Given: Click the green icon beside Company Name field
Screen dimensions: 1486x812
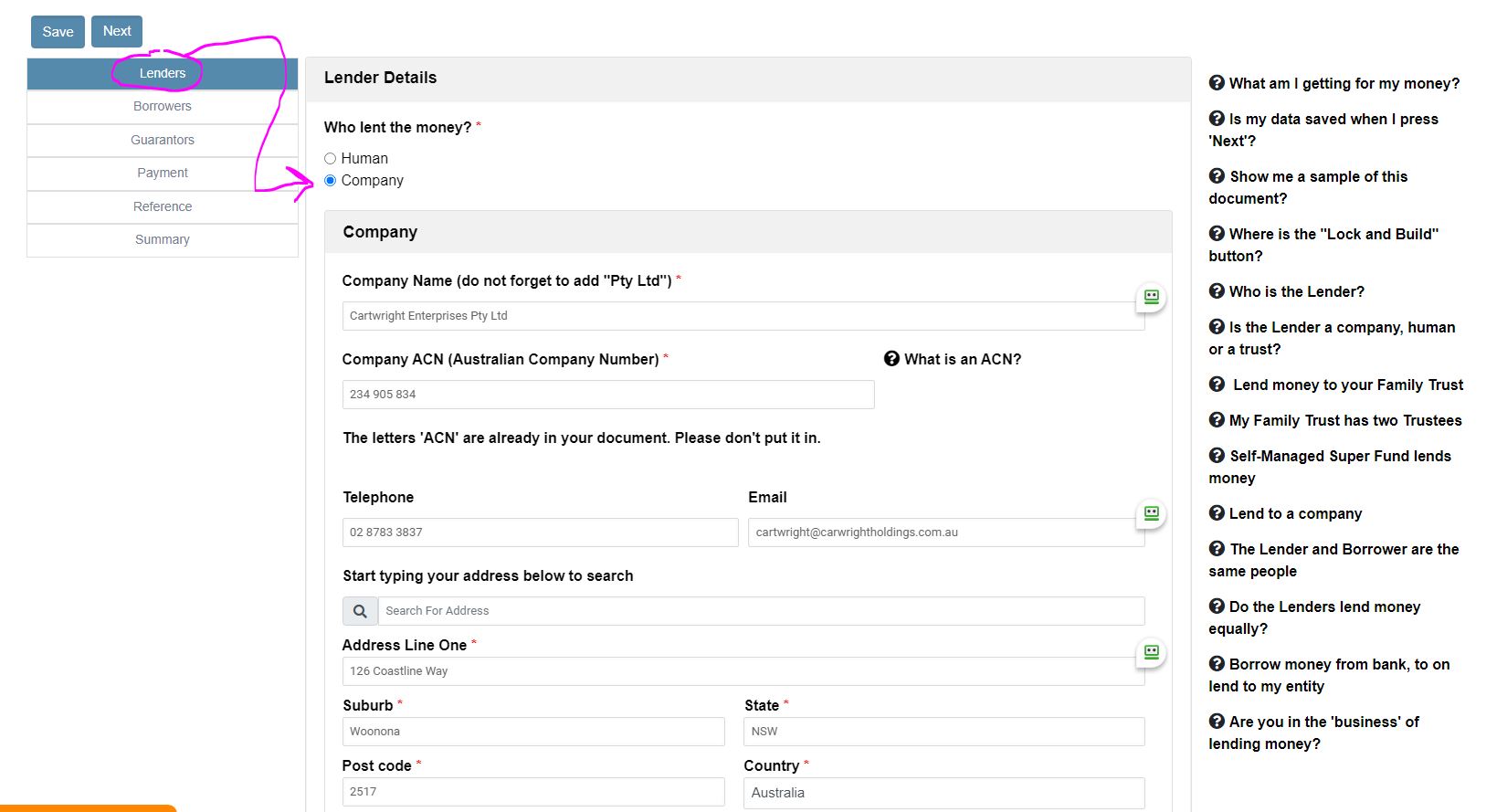Looking at the screenshot, I should coord(1151,297).
